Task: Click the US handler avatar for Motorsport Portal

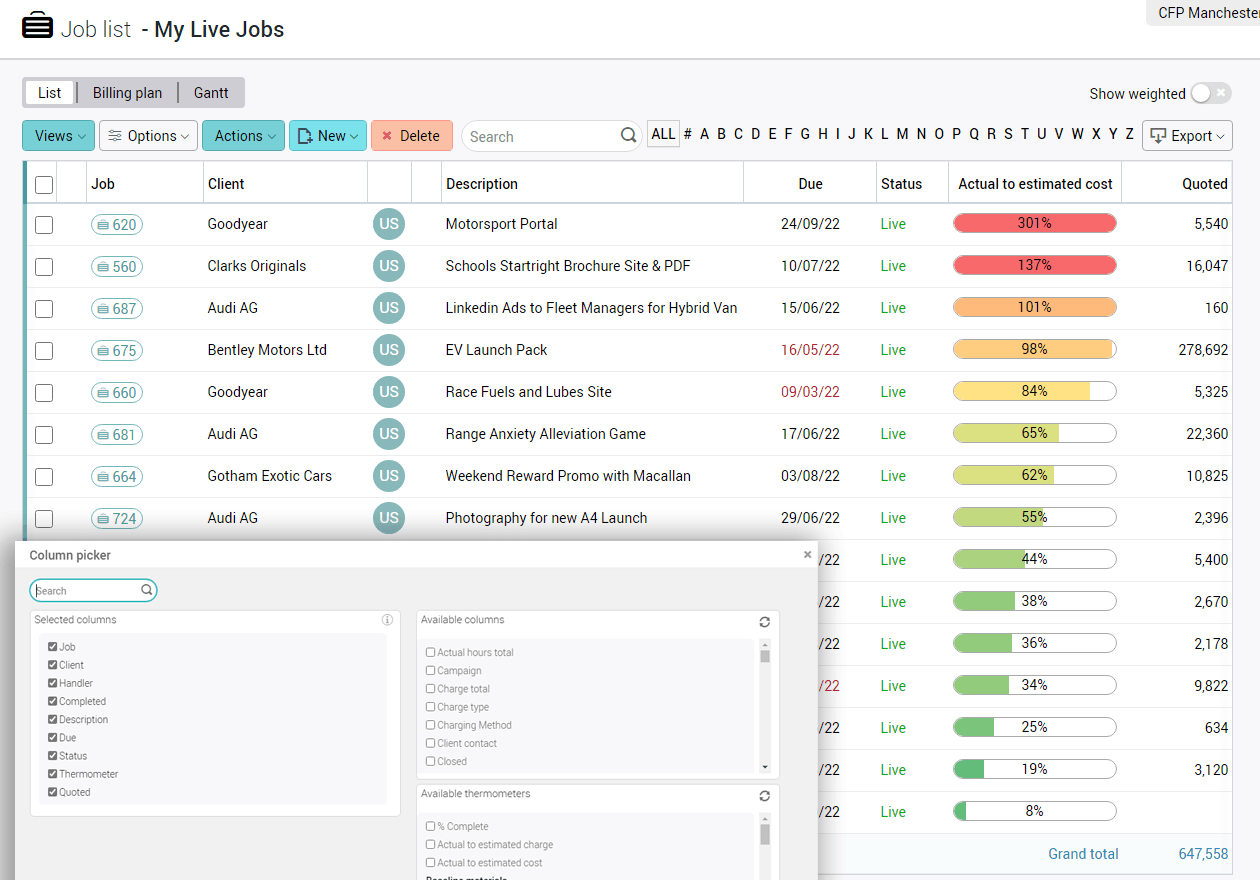Action: click(389, 224)
